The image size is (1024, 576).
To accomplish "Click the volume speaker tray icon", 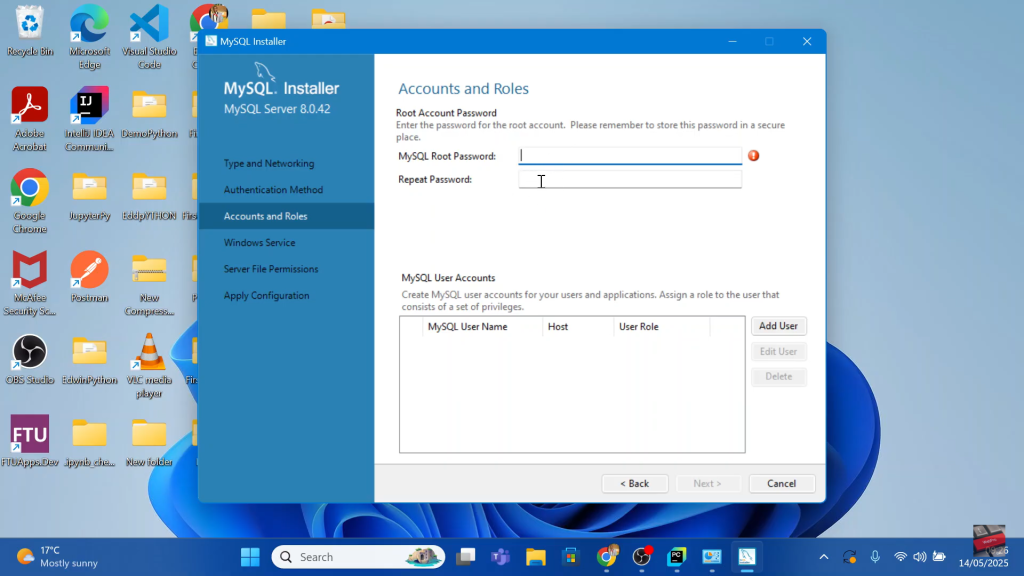I will point(920,557).
